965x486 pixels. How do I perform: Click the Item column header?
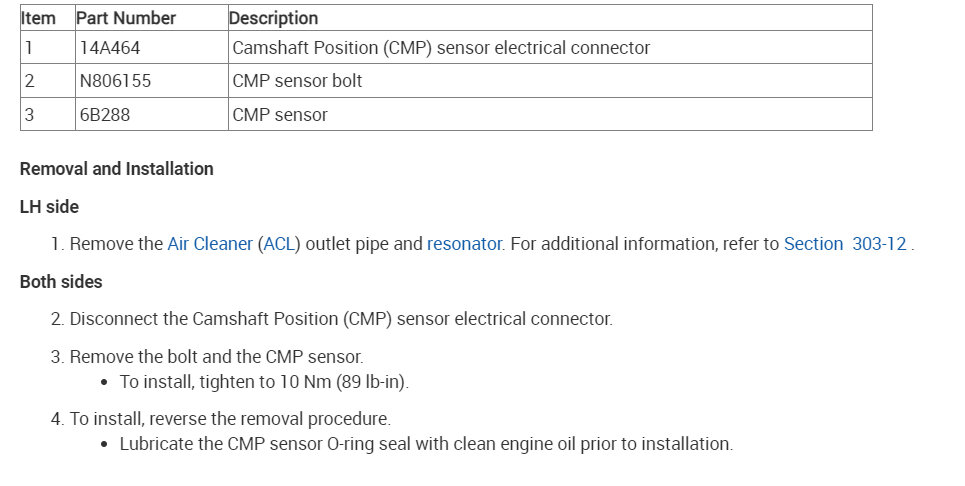coord(39,18)
